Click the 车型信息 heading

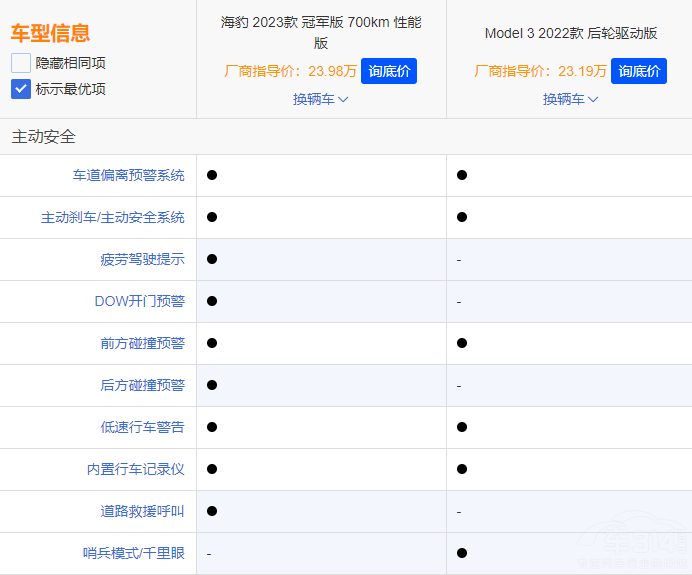pyautogui.click(x=50, y=33)
